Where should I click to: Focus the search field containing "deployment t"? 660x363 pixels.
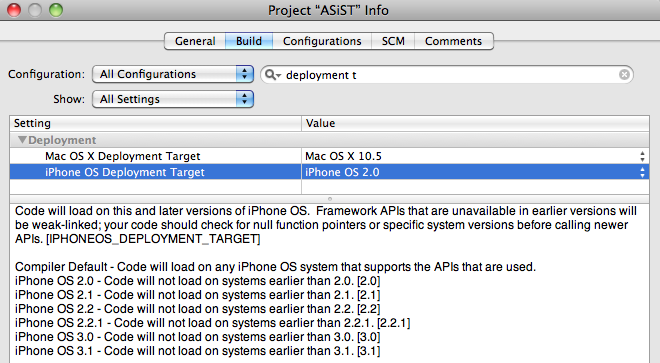pyautogui.click(x=447, y=75)
